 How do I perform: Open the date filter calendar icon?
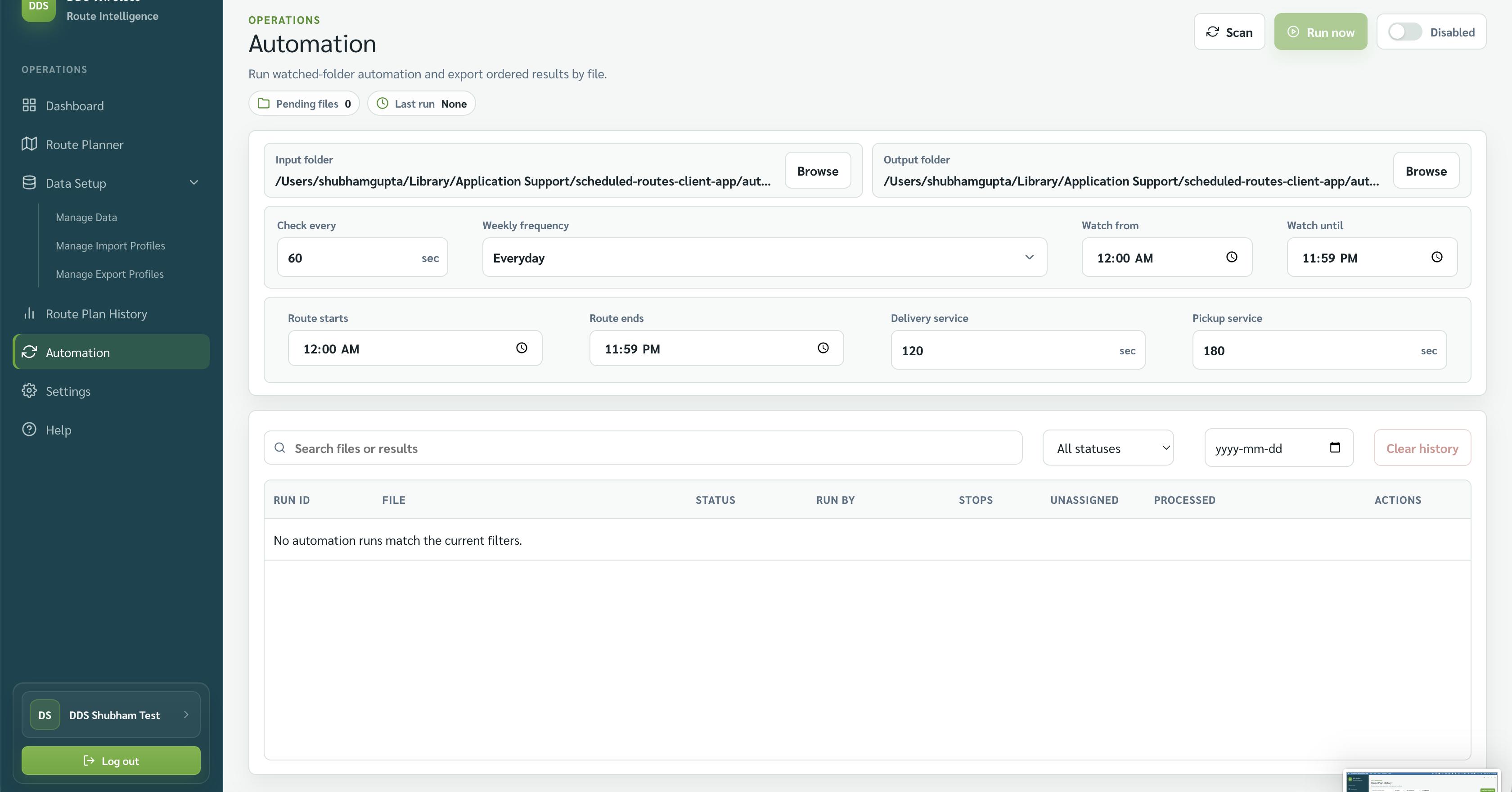click(x=1335, y=448)
